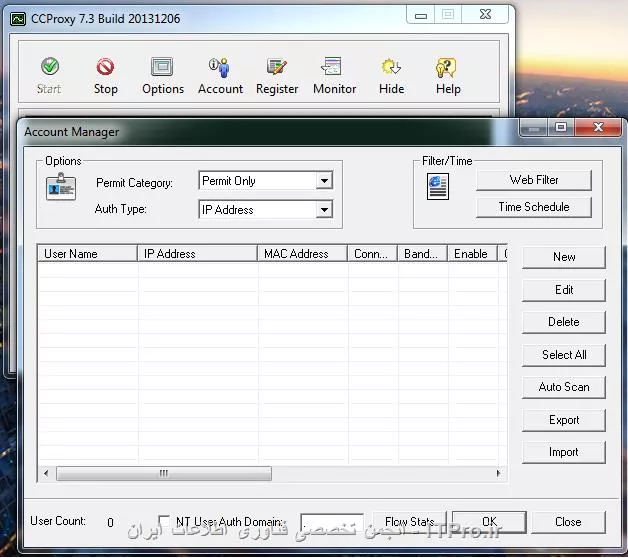Open Options from the CCProxy toolbar
The height and width of the screenshot is (558, 628).
(162, 66)
